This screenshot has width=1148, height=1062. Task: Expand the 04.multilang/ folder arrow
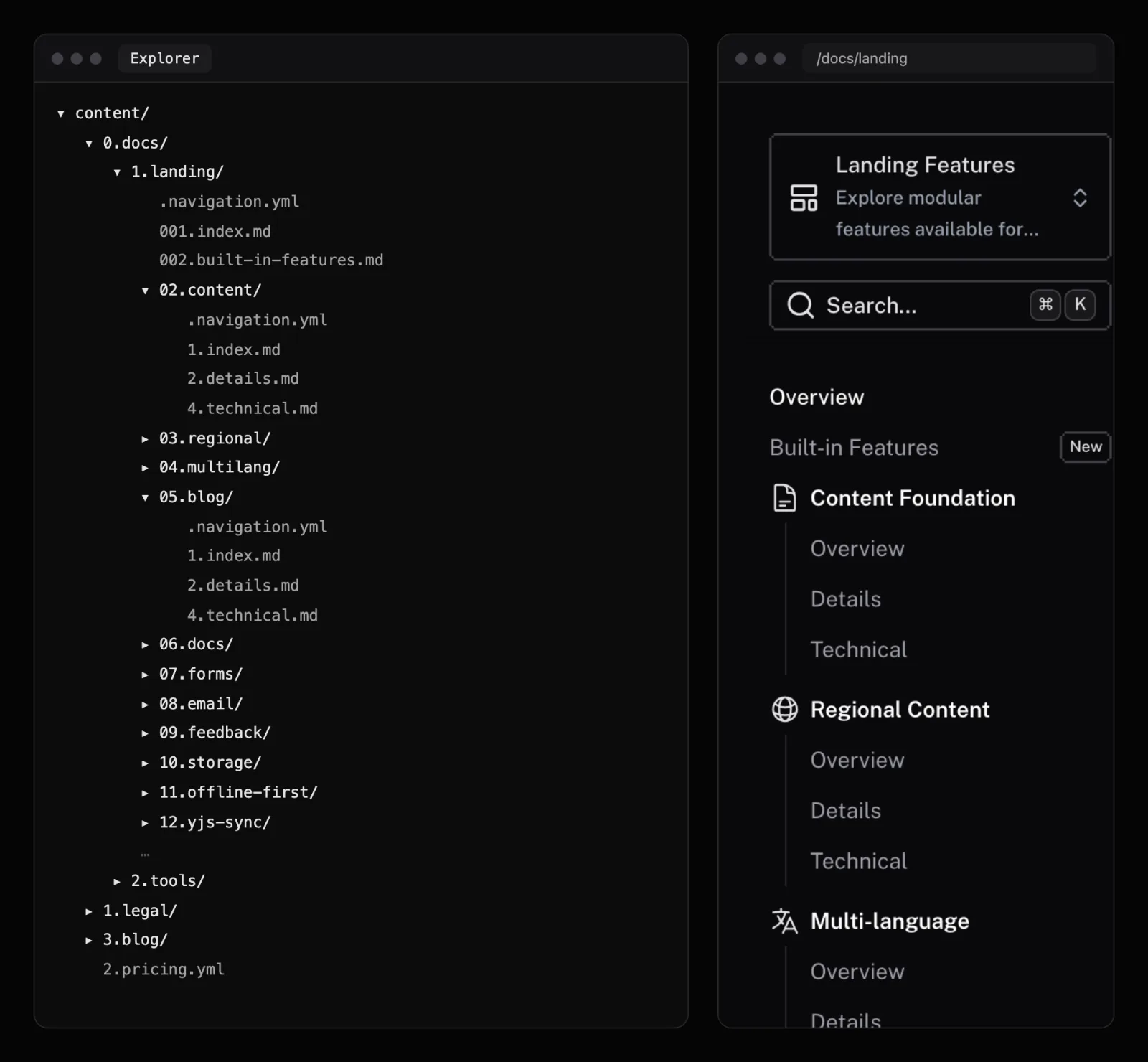click(x=145, y=468)
